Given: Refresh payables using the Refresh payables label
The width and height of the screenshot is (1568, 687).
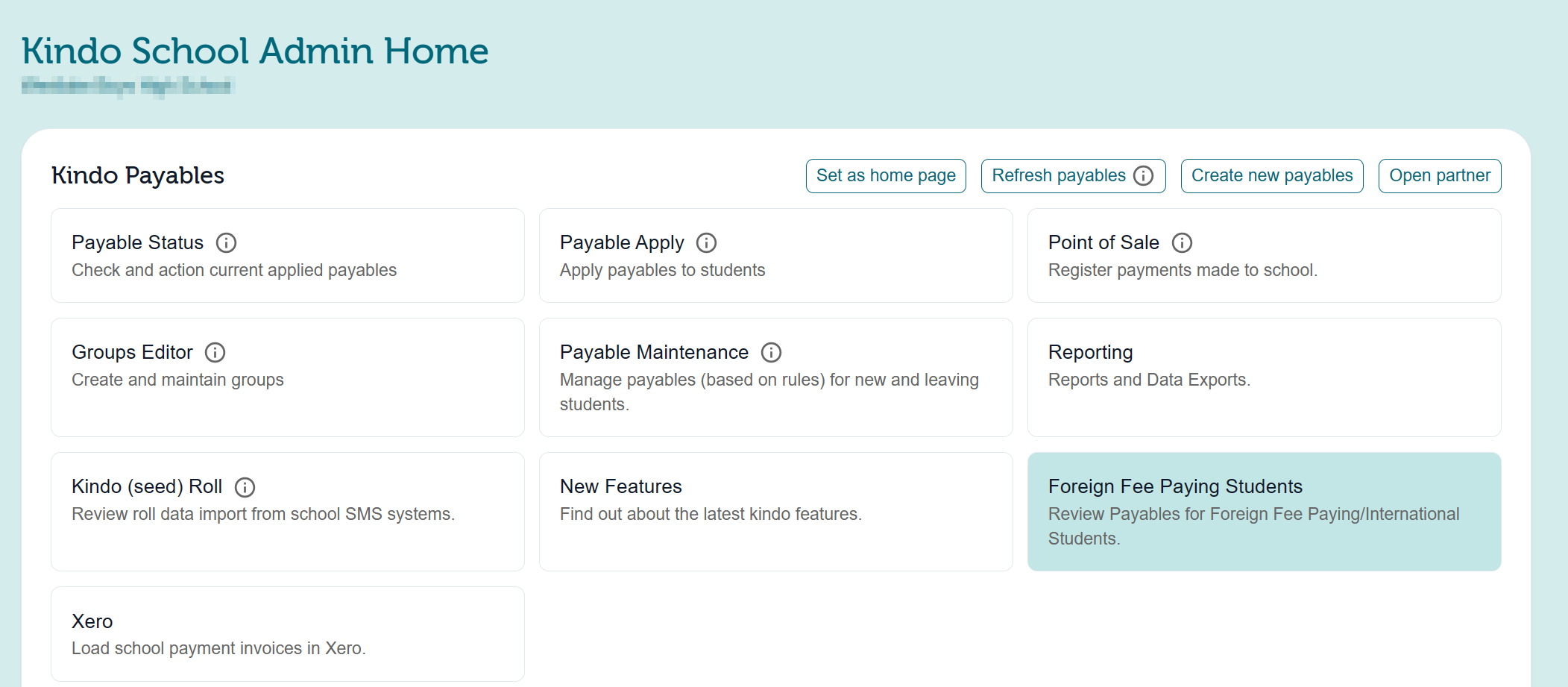Looking at the screenshot, I should [1059, 176].
